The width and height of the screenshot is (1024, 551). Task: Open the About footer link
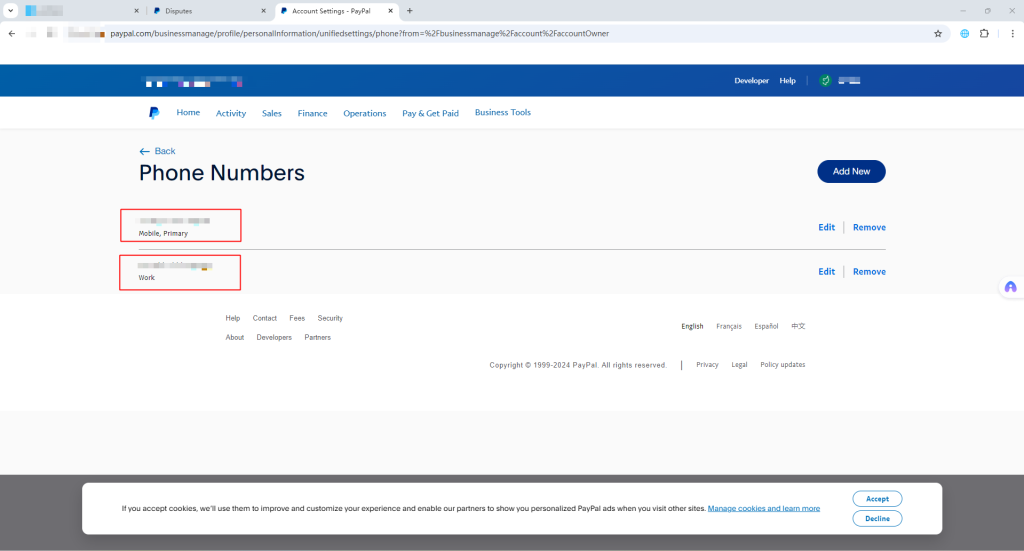click(x=234, y=338)
